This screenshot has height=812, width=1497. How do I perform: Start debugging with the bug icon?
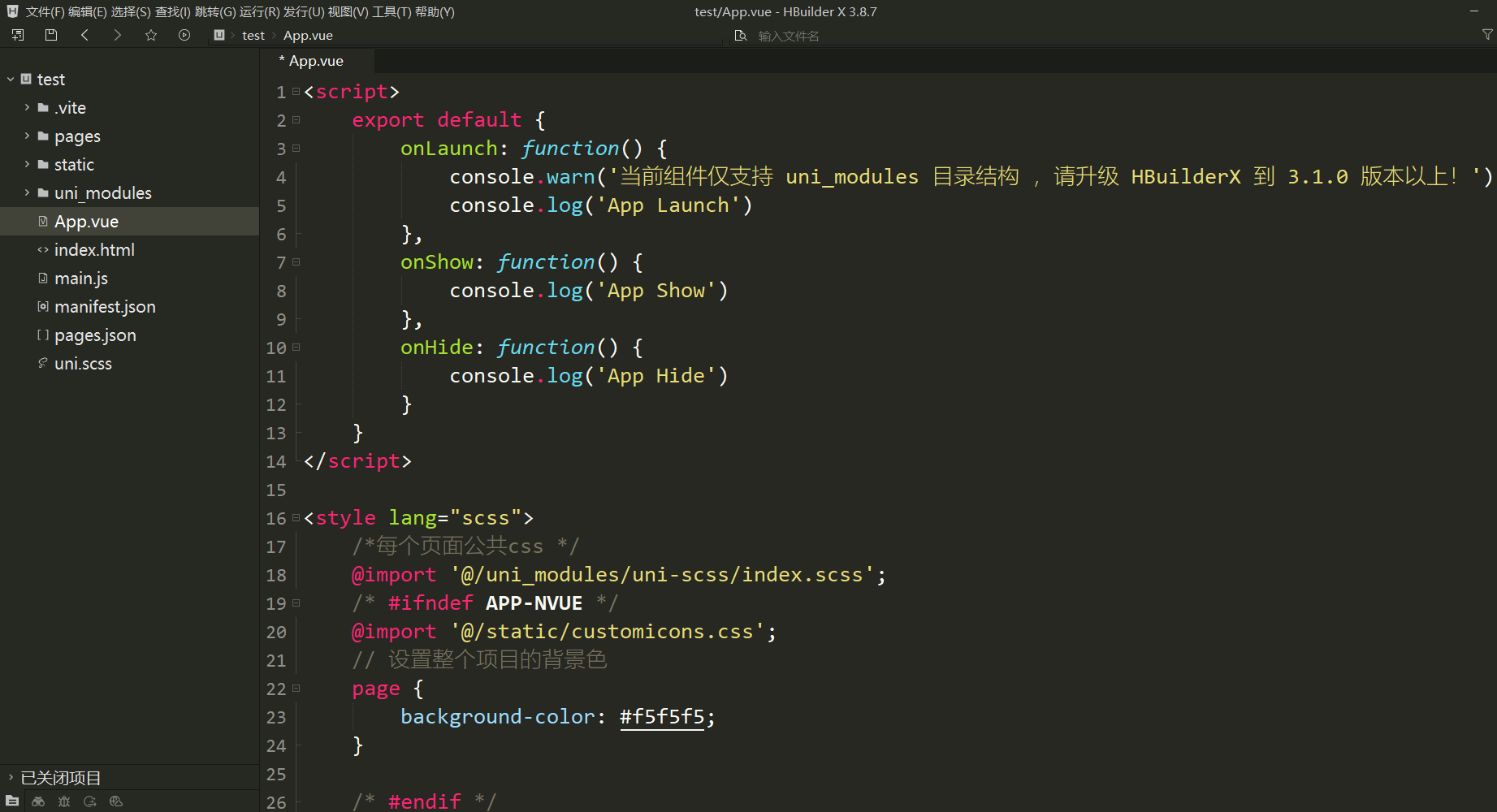[x=64, y=801]
